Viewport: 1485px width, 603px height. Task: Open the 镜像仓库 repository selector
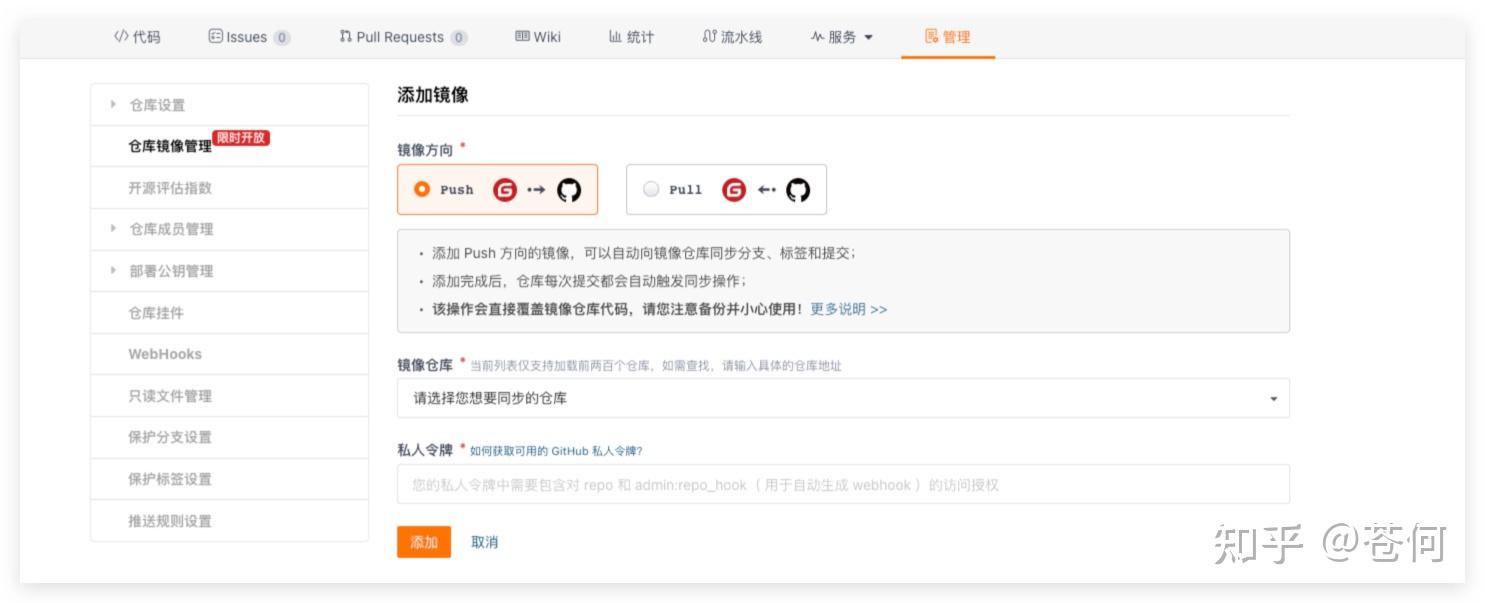click(x=843, y=398)
